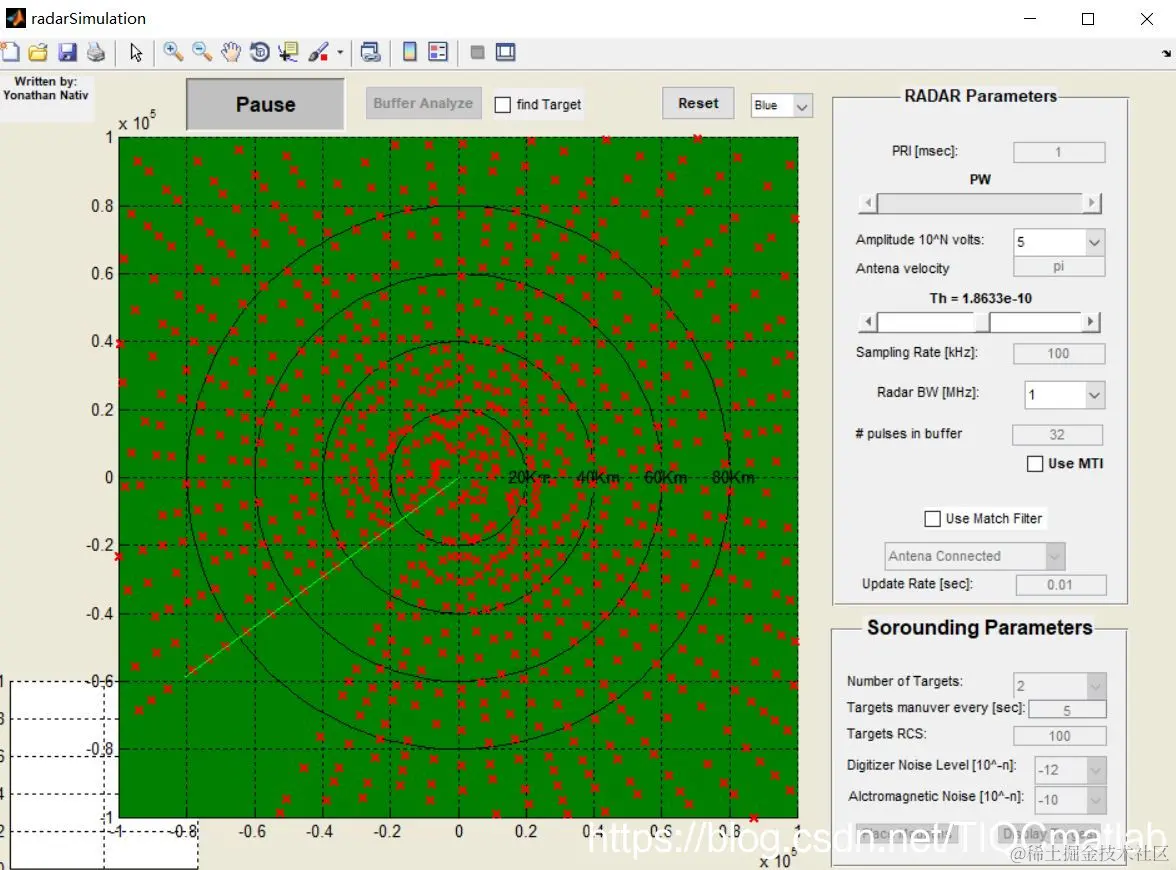The width and height of the screenshot is (1176, 870).
Task: Click the PW slider right arrow
Action: pos(1092,202)
